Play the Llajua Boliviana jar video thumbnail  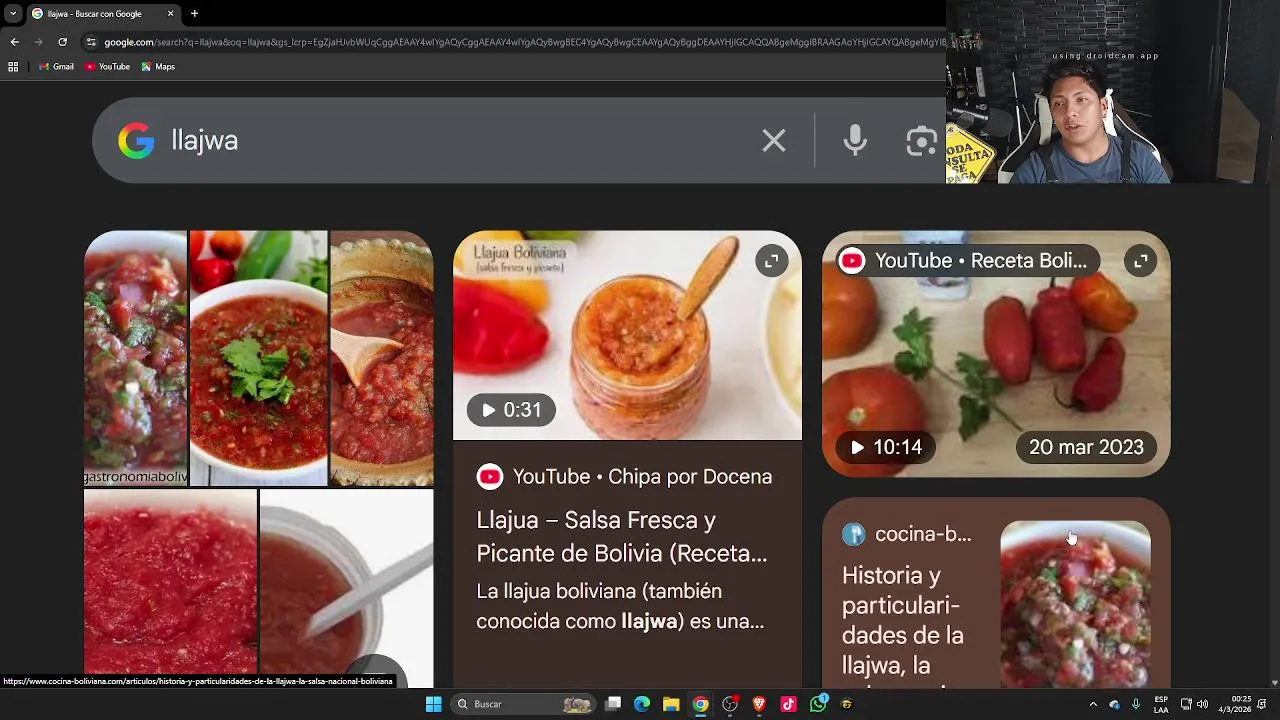pos(627,335)
